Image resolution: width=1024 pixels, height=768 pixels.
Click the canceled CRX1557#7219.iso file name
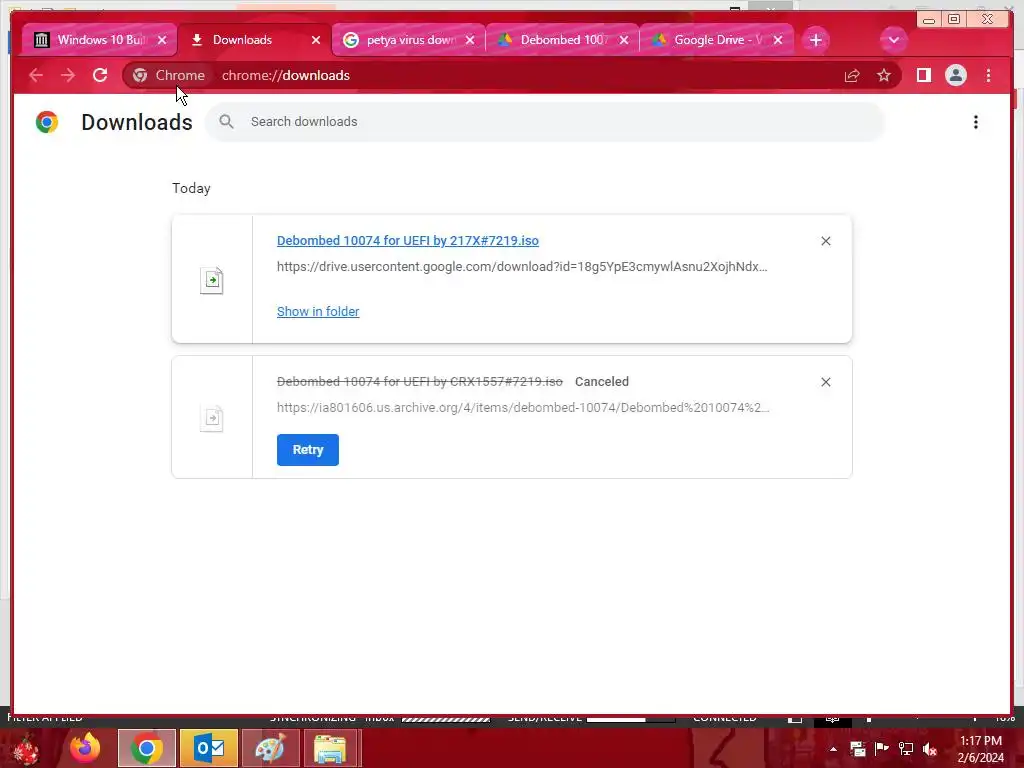pyautogui.click(x=419, y=381)
